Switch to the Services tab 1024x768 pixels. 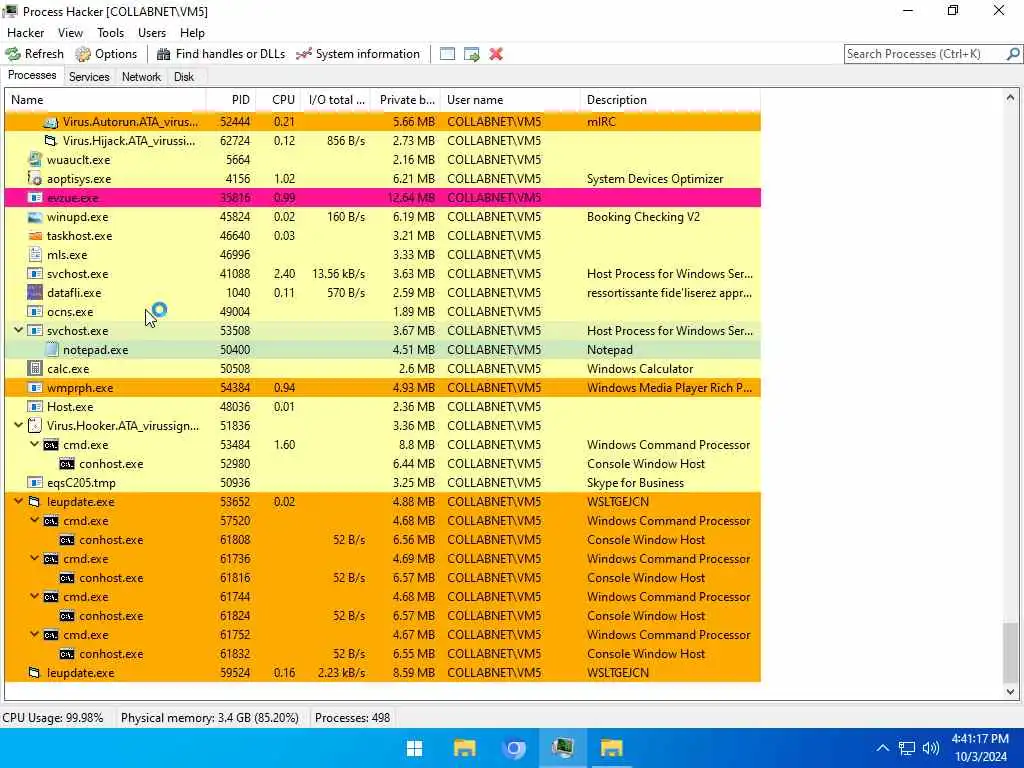pos(89,77)
